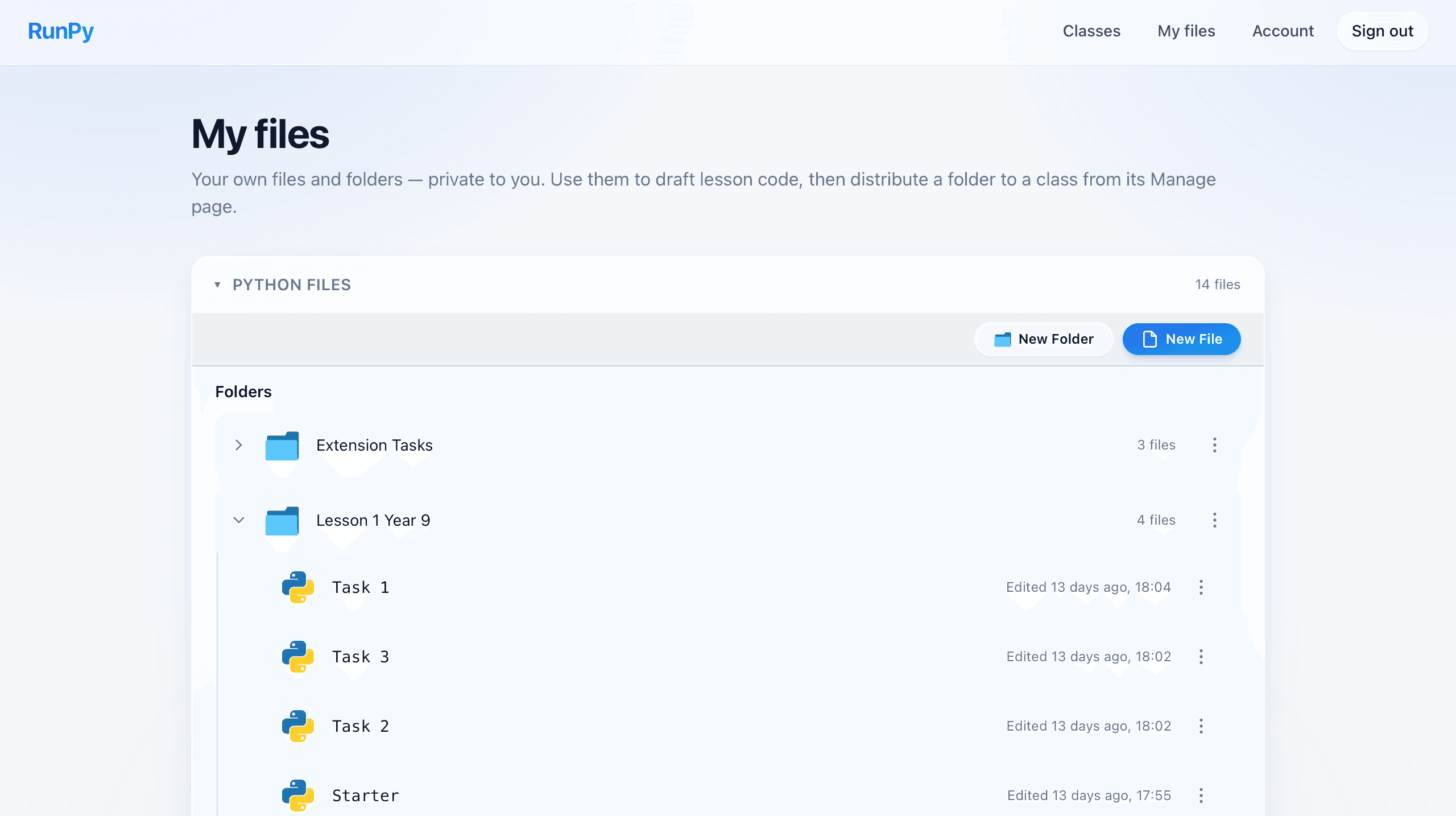The image size is (1456, 816).
Task: Create a New Folder
Action: 1044,339
